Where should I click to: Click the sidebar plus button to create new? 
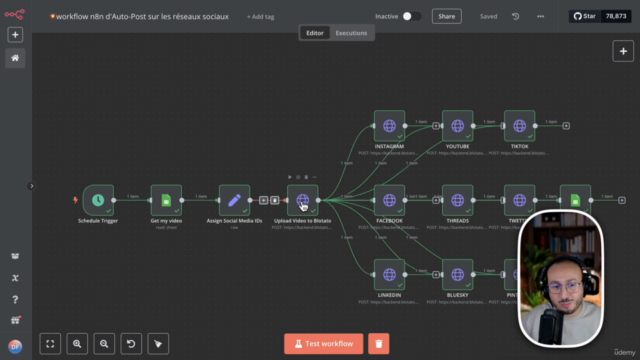point(15,35)
